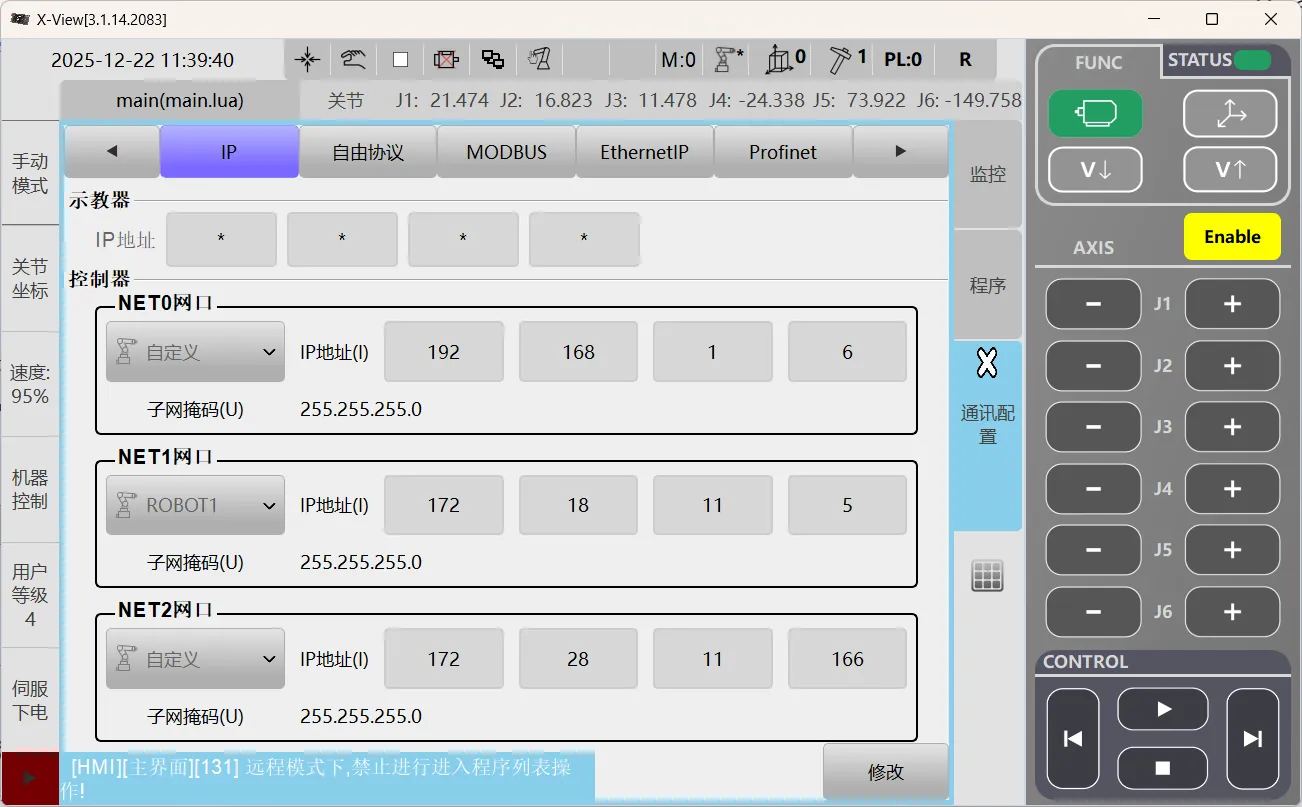Viewport: 1302px width, 807px height.
Task: Click the 速度: 95% button
Action: 30,384
